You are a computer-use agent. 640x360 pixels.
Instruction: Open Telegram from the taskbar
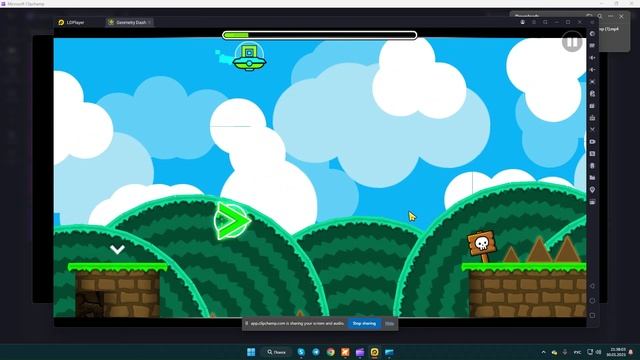[x=316, y=352]
